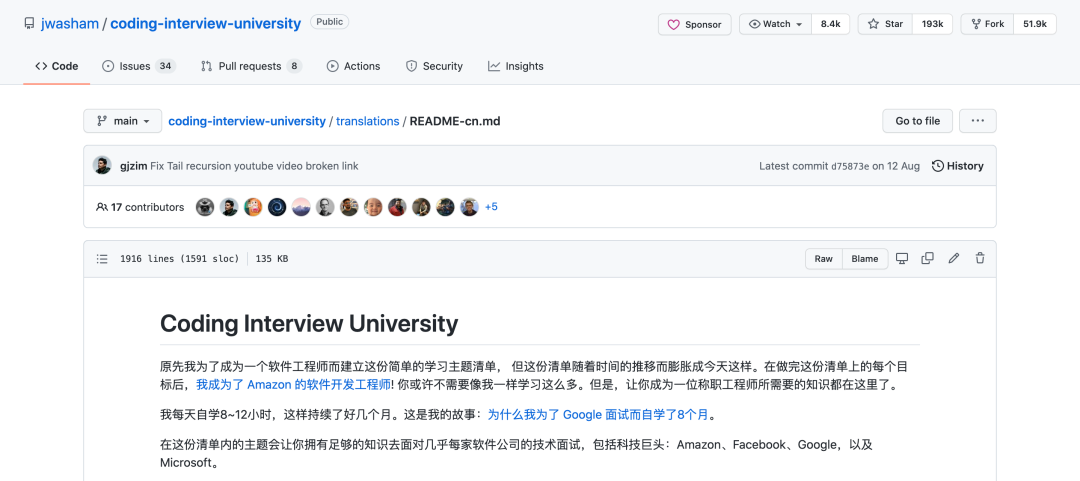The height and width of the screenshot is (481, 1080).
Task: Click the Coding Interview University heading
Action: [x=309, y=323]
